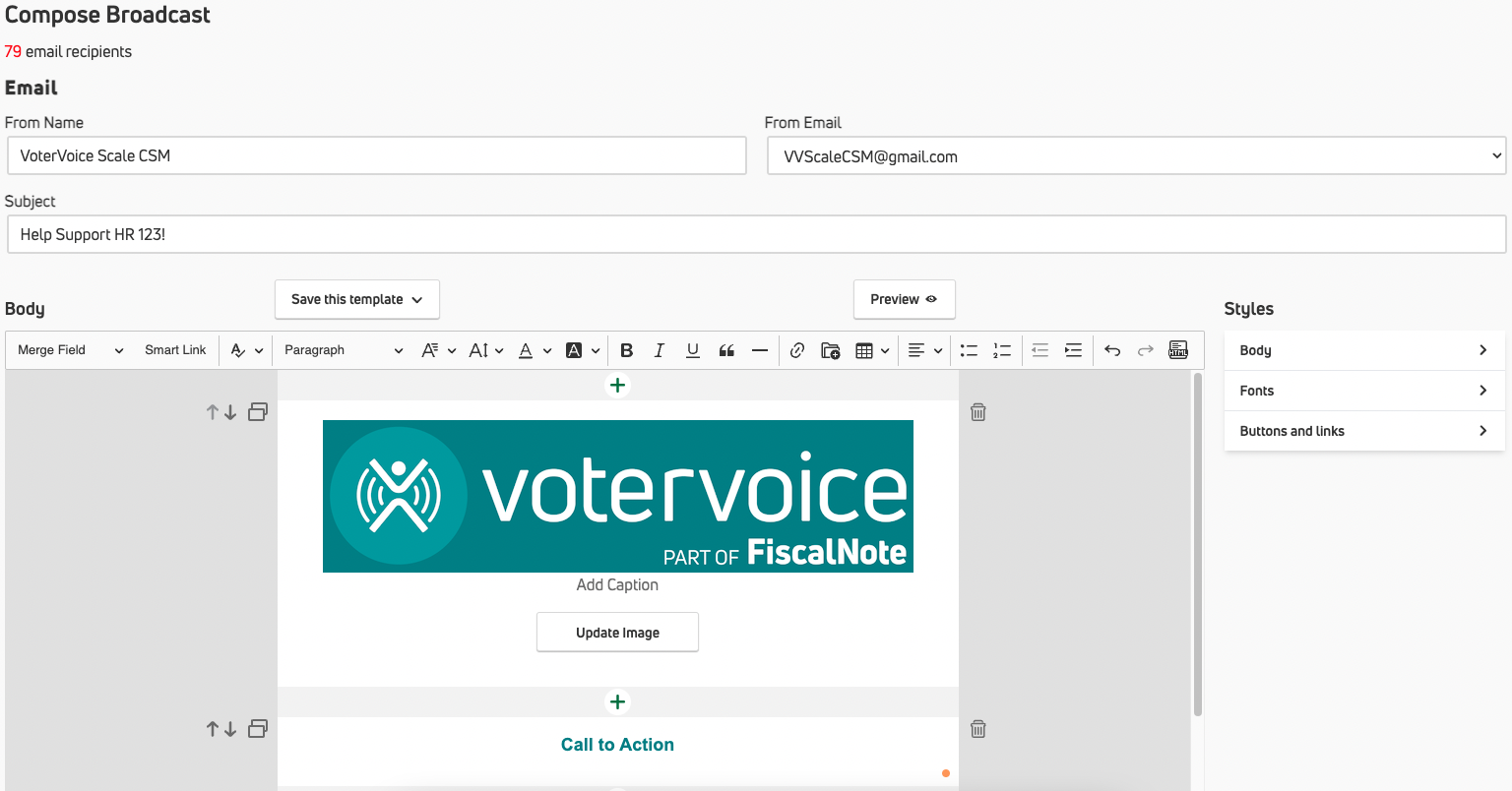Apply the text color A icon
The height and width of the screenshot is (791, 1512).
pos(526,350)
